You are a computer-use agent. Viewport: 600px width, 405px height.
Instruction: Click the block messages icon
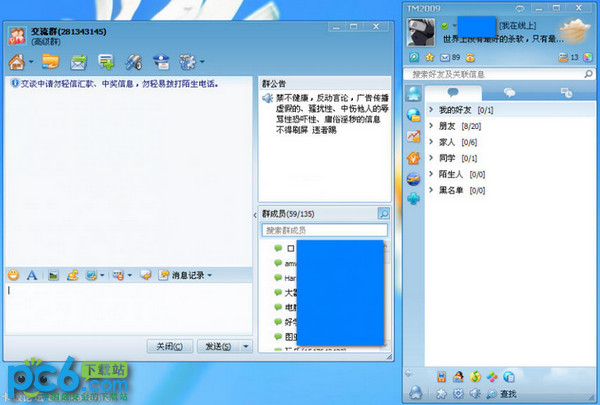tap(118, 275)
